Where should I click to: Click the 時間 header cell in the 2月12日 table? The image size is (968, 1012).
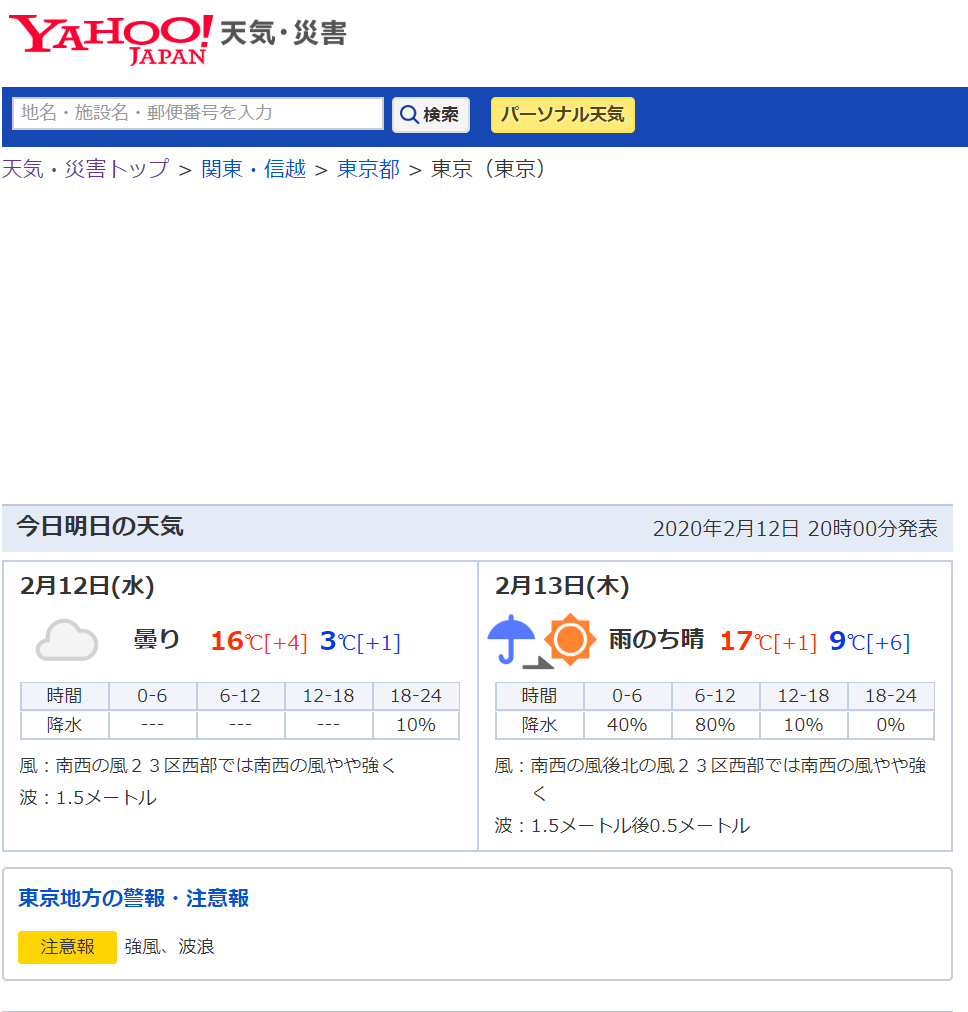click(x=65, y=696)
